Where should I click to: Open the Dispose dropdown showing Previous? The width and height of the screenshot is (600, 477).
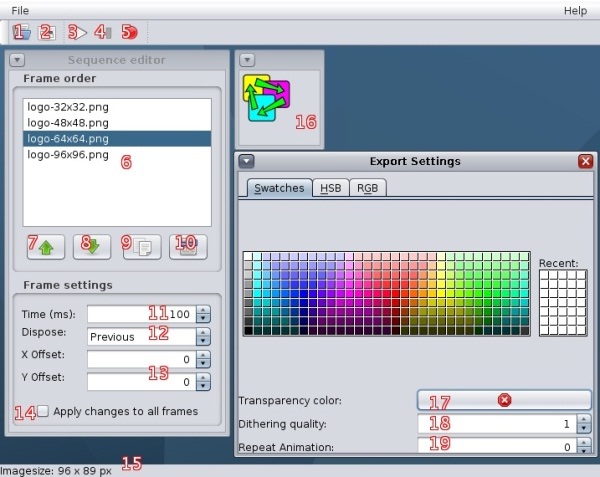(x=148, y=337)
